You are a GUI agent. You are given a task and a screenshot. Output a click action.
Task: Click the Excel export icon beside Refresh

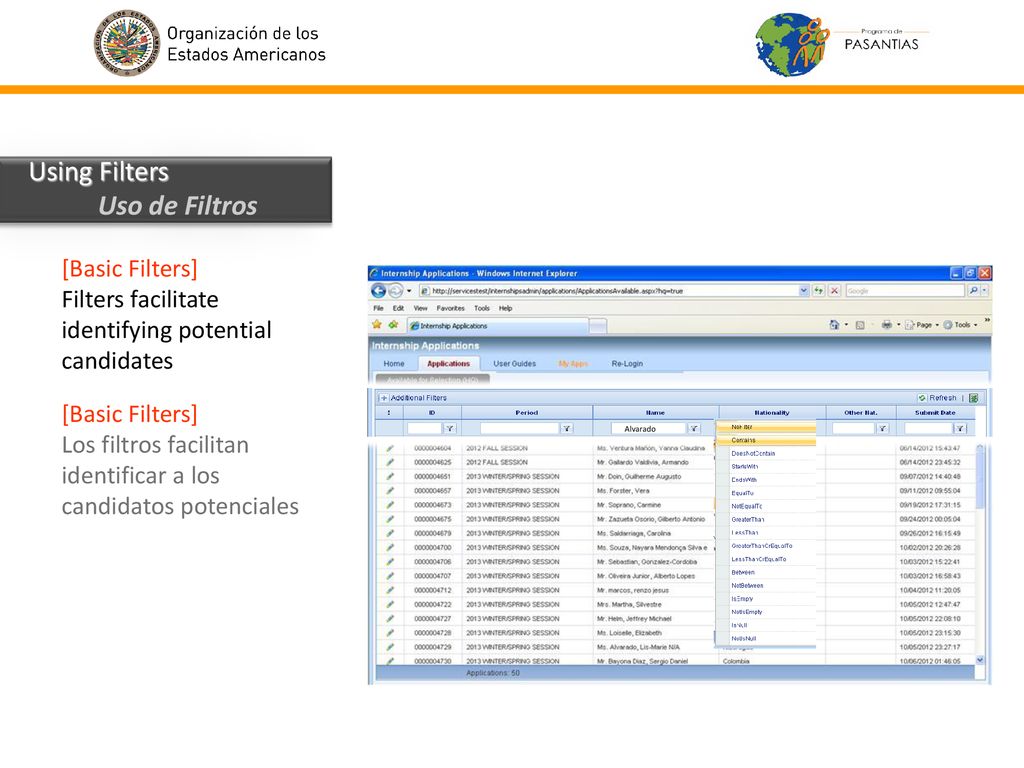pos(974,398)
